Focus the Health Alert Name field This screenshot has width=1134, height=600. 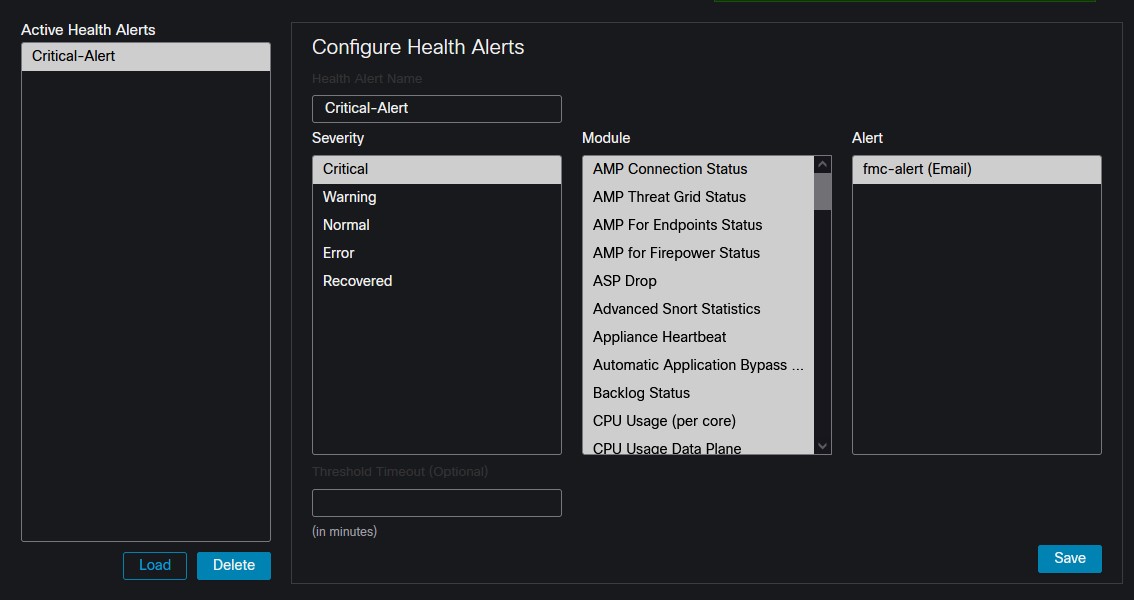pos(436,109)
